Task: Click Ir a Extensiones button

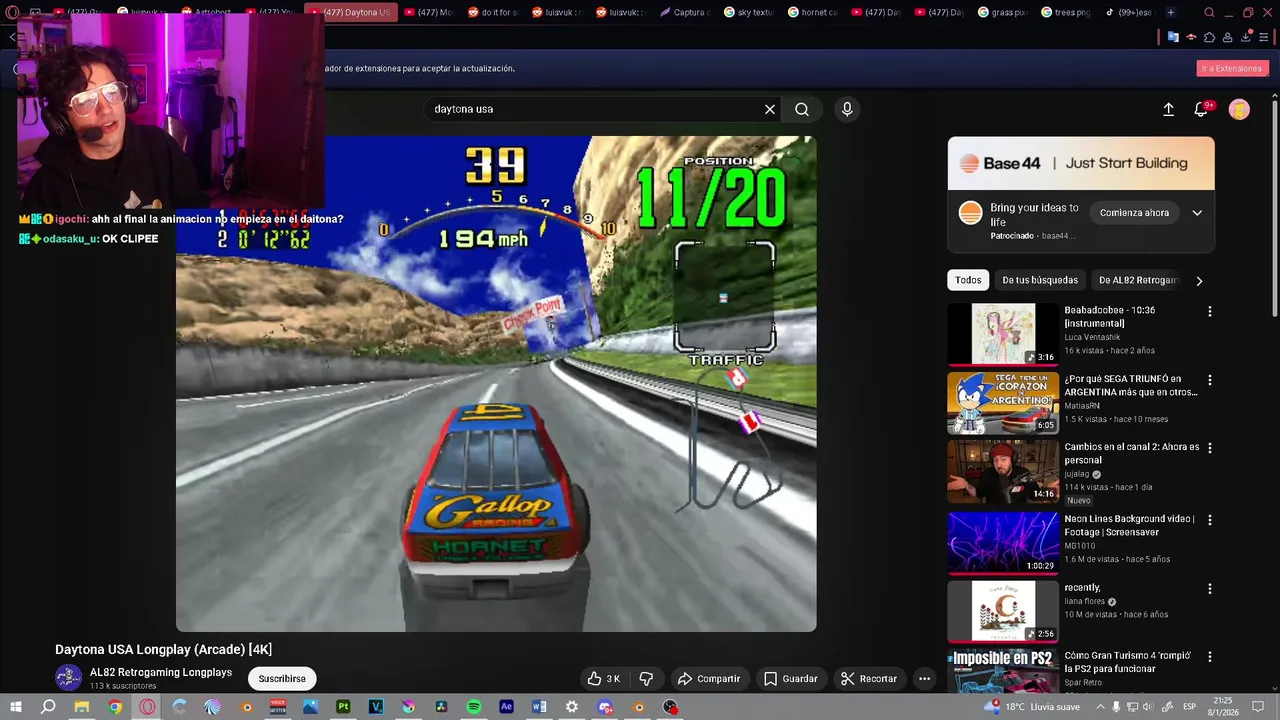Action: coord(1232,68)
